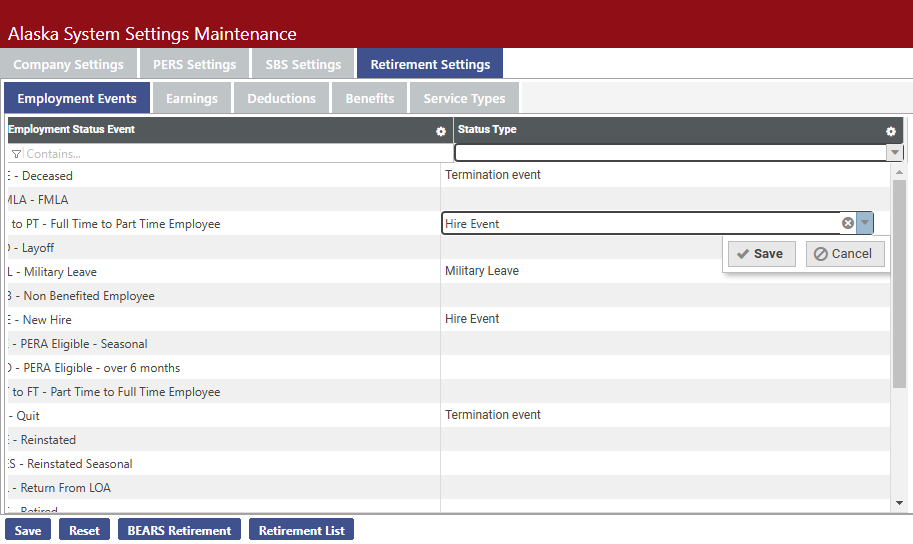The height and width of the screenshot is (544, 913).
Task: Open Employment Status Event column settings gear
Action: pyautogui.click(x=441, y=132)
